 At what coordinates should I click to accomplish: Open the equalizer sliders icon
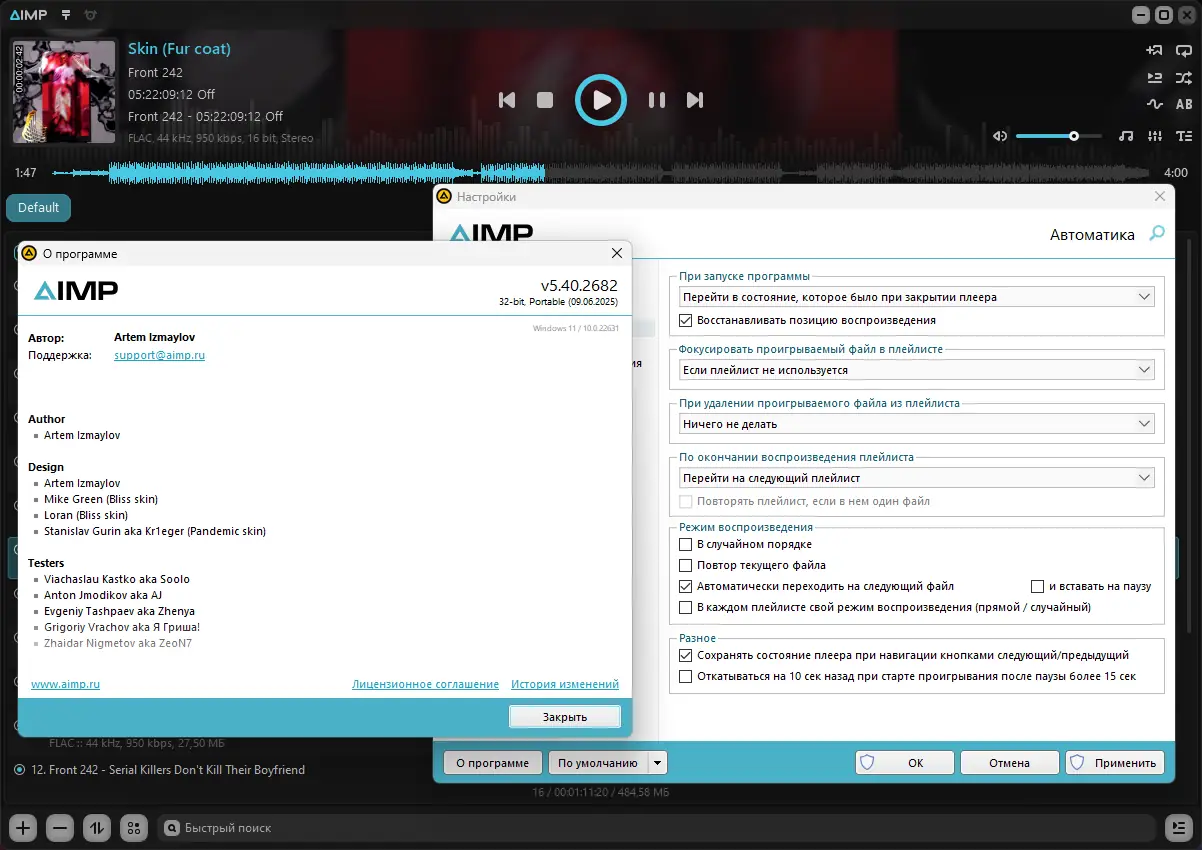pos(1155,136)
